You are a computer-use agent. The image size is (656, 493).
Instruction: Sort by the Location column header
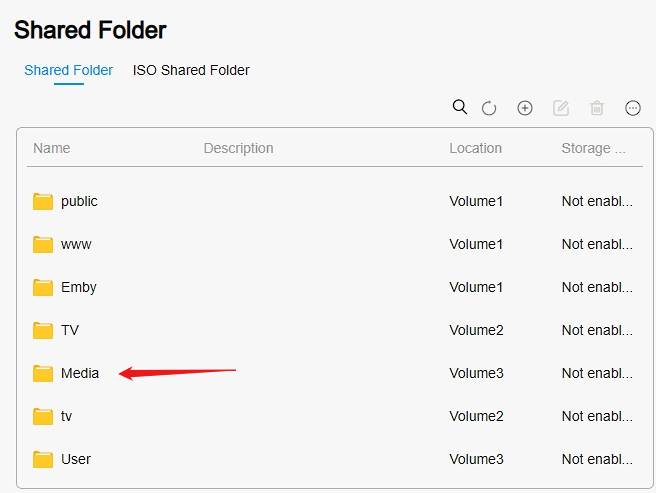coord(475,148)
